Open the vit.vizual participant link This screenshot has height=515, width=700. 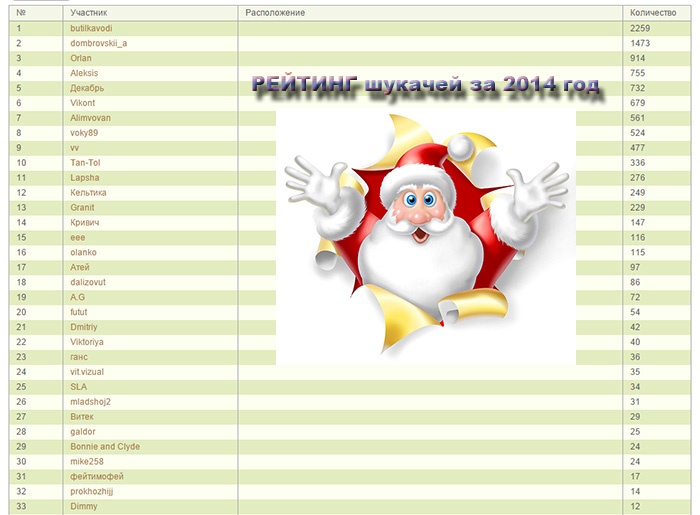click(x=87, y=372)
